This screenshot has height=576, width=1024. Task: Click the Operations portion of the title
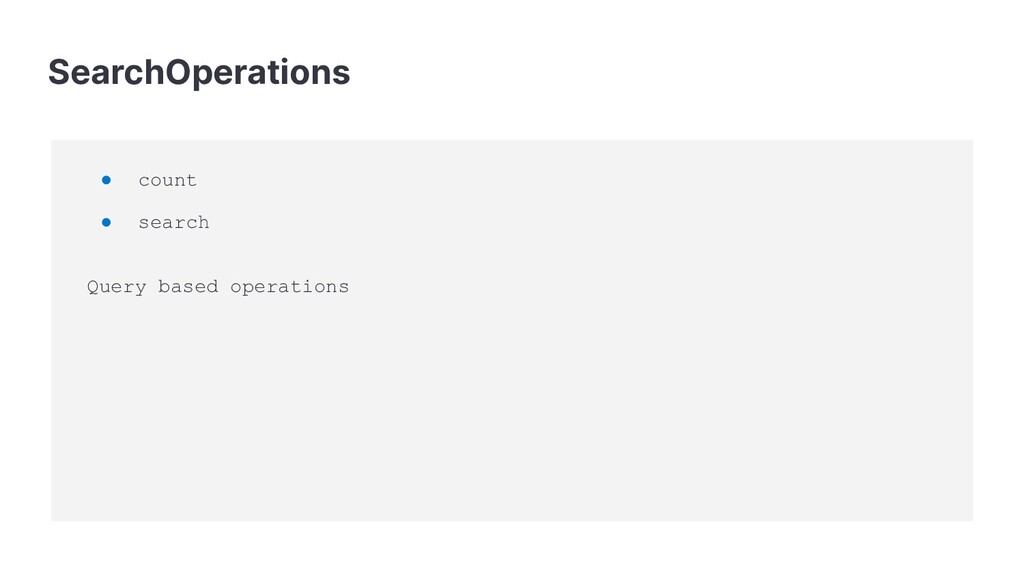pyautogui.click(x=258, y=73)
